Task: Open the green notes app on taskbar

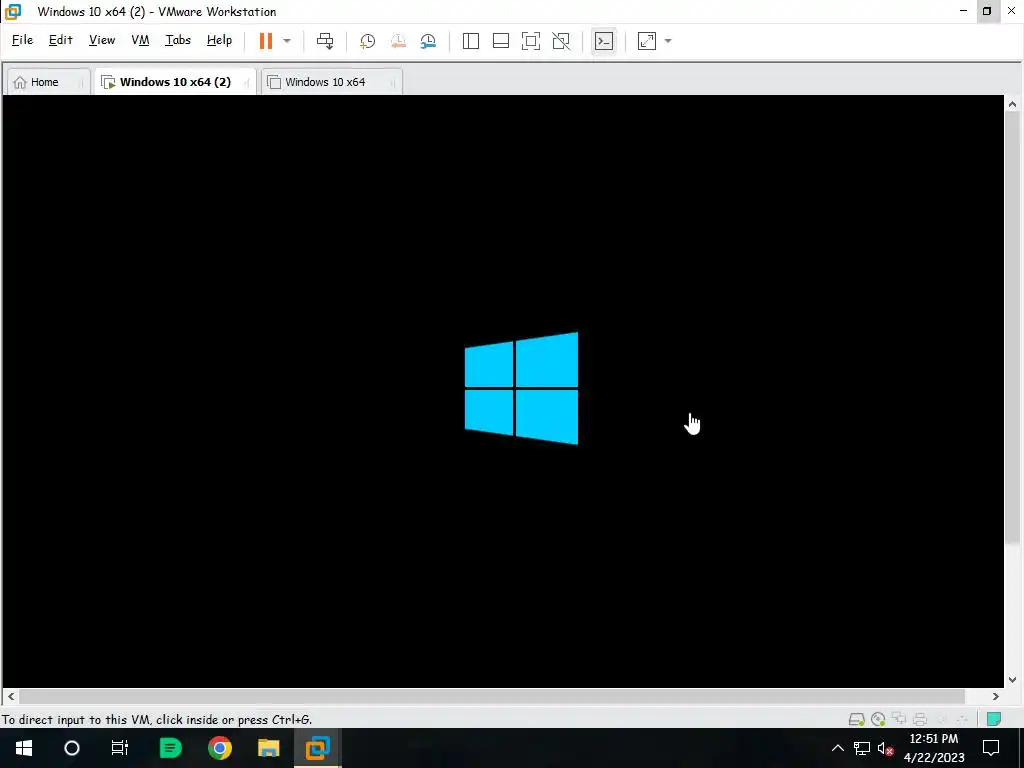Action: [x=170, y=748]
